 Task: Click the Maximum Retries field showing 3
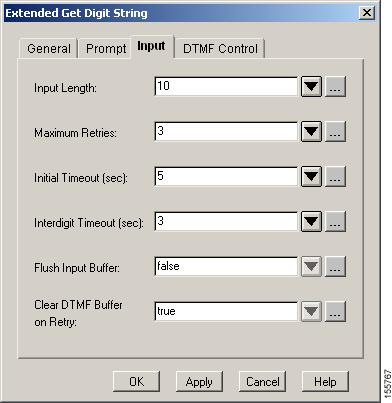click(226, 132)
